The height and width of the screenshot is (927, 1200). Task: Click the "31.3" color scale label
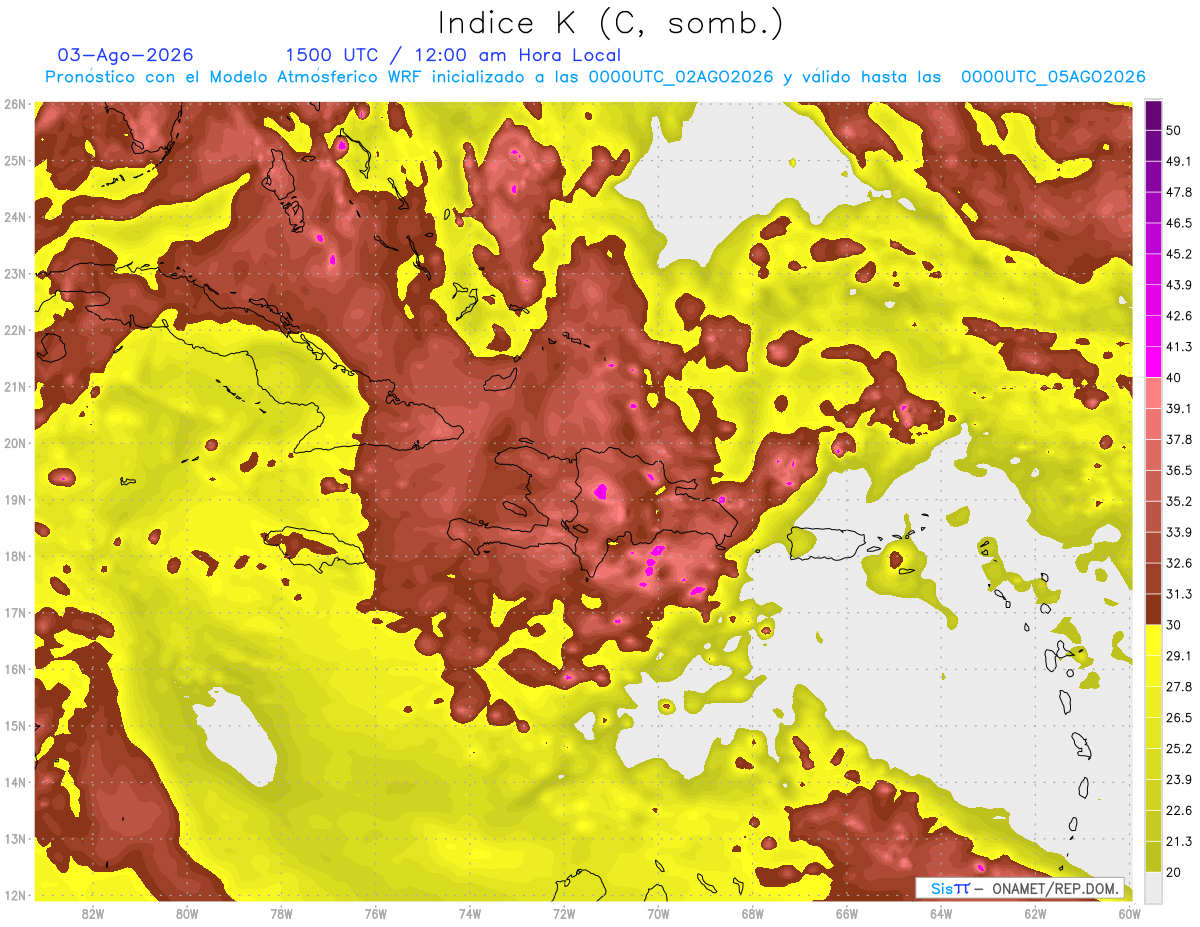coord(1178,594)
